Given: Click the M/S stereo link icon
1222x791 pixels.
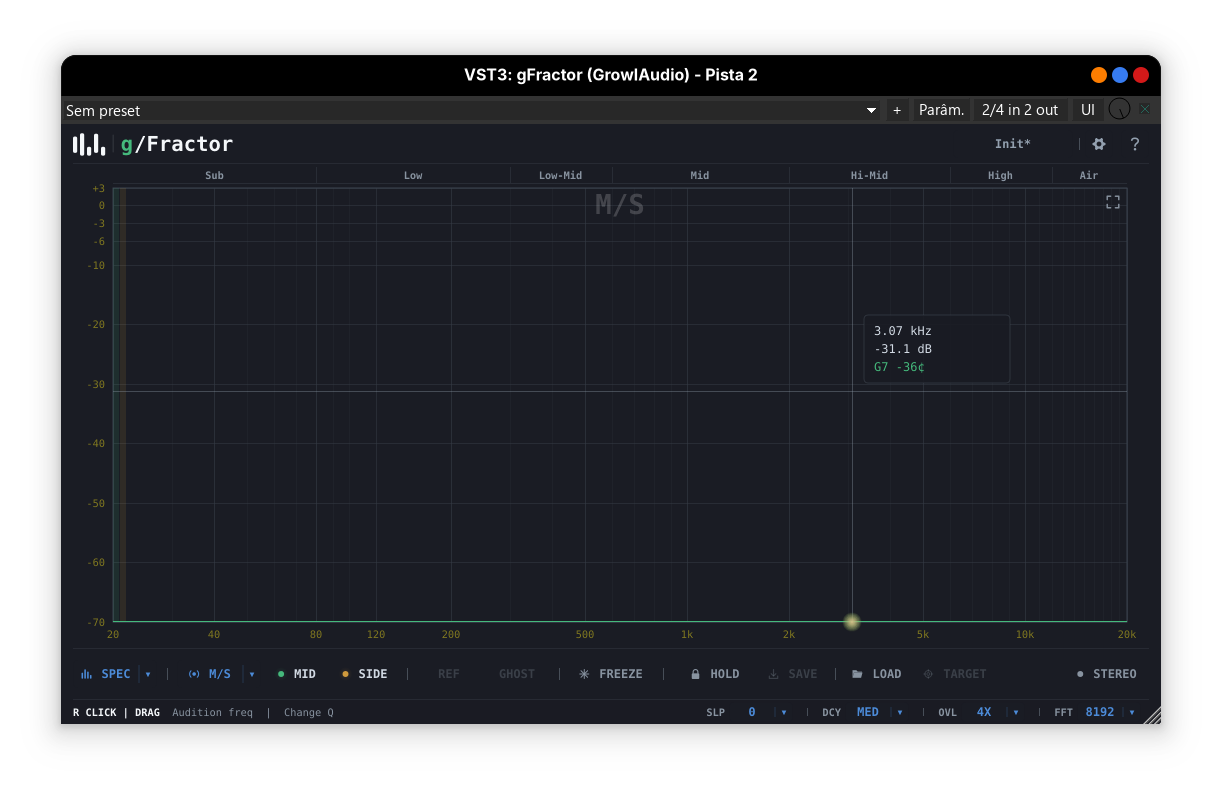Looking at the screenshot, I should point(194,674).
